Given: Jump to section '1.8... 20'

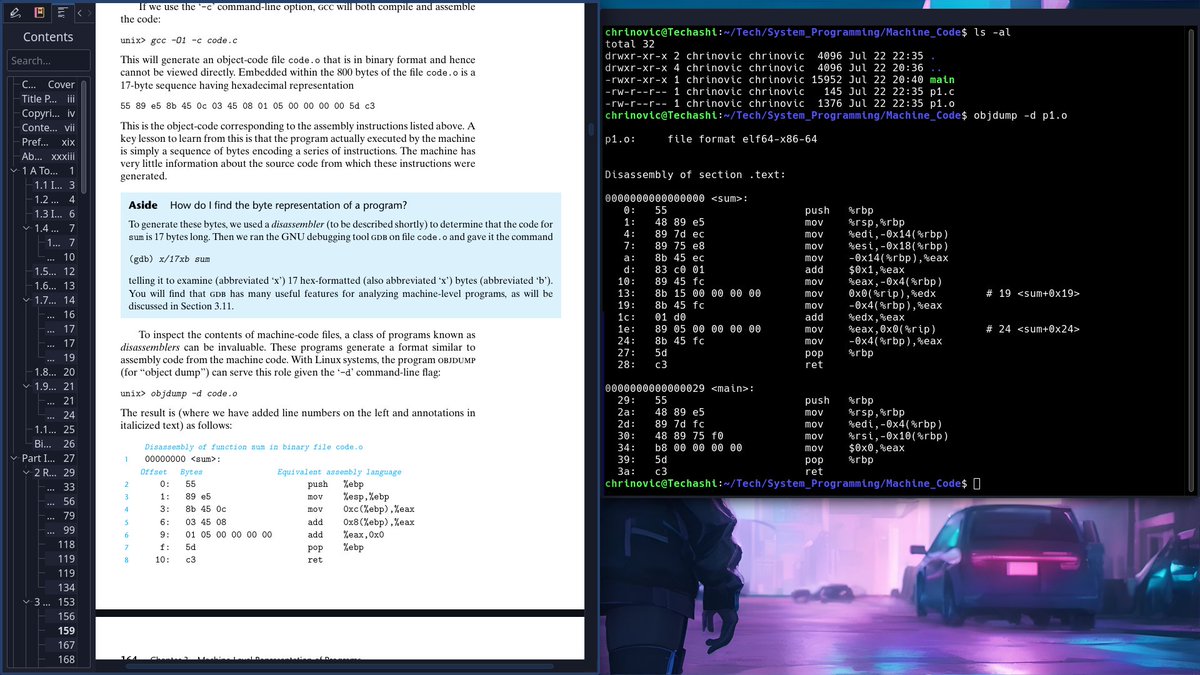Looking at the screenshot, I should pos(55,372).
